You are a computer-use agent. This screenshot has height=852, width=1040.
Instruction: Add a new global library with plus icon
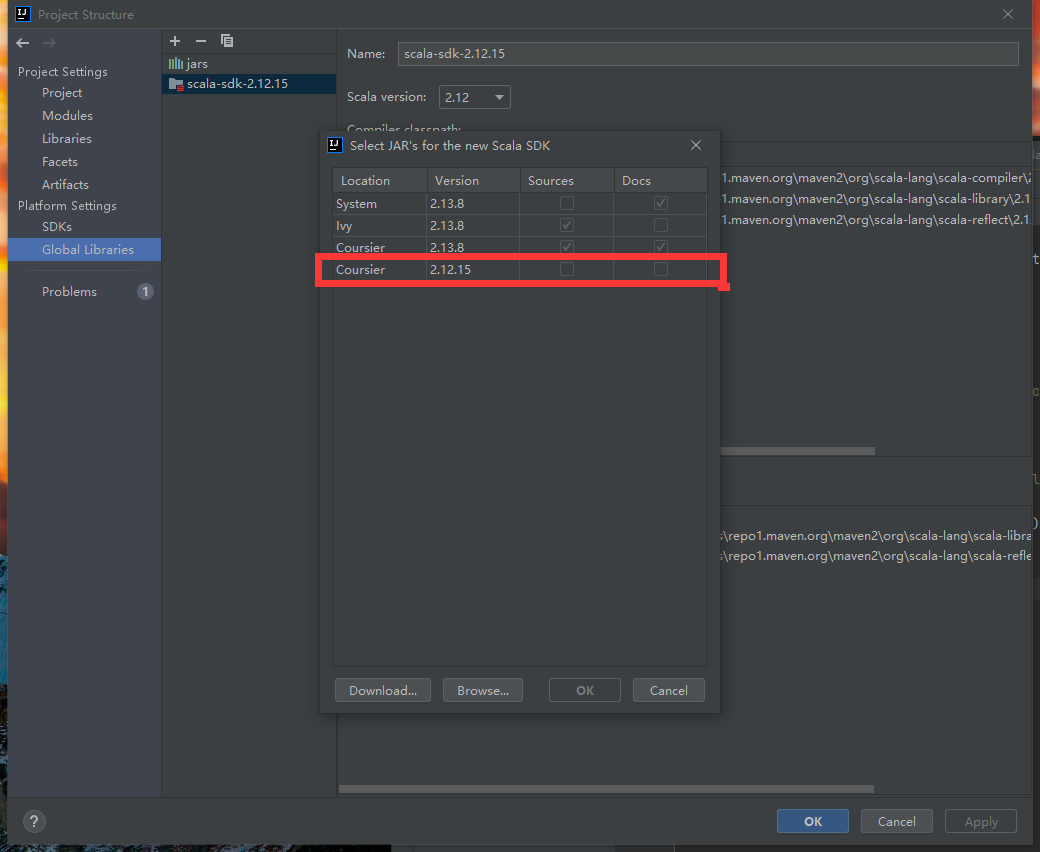pos(175,41)
